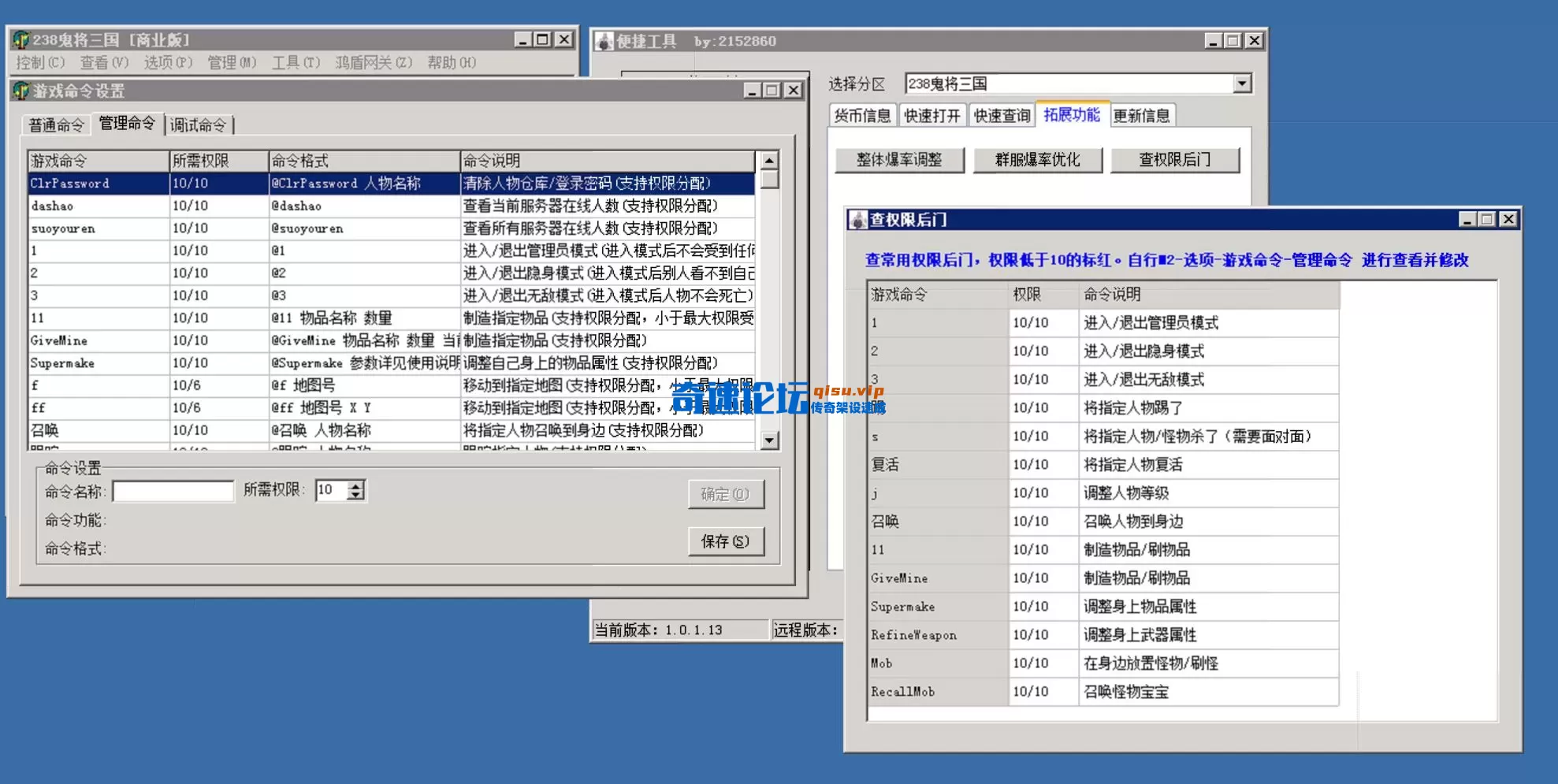Click the 整体爆率调整 button
The height and width of the screenshot is (784, 1558).
click(899, 160)
